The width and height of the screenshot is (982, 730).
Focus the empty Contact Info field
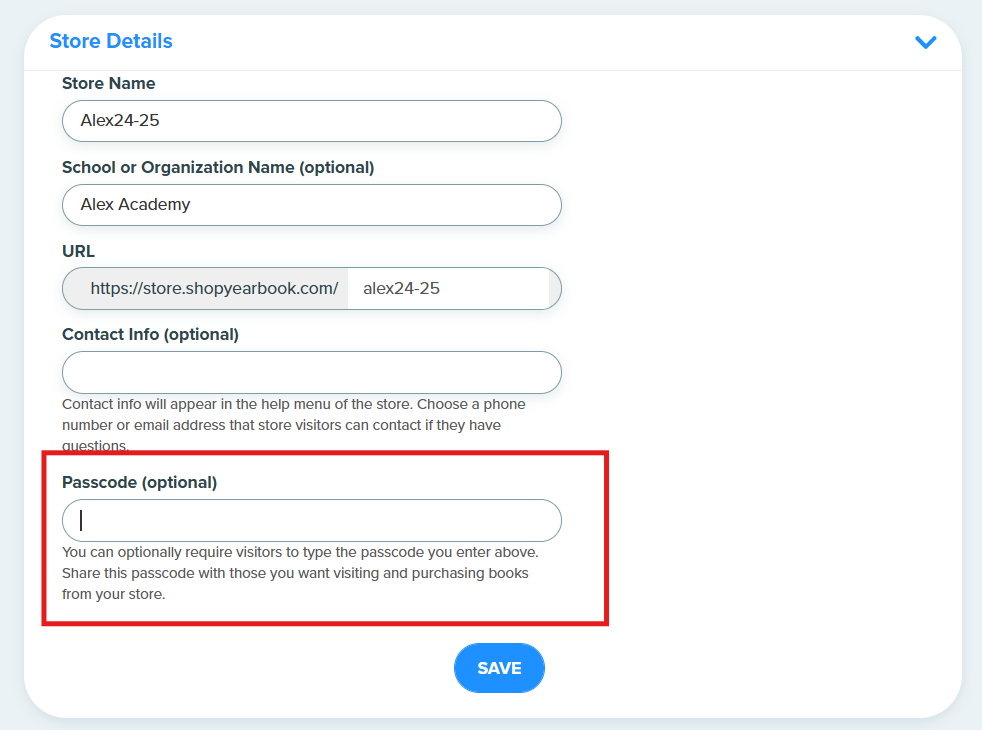point(311,373)
